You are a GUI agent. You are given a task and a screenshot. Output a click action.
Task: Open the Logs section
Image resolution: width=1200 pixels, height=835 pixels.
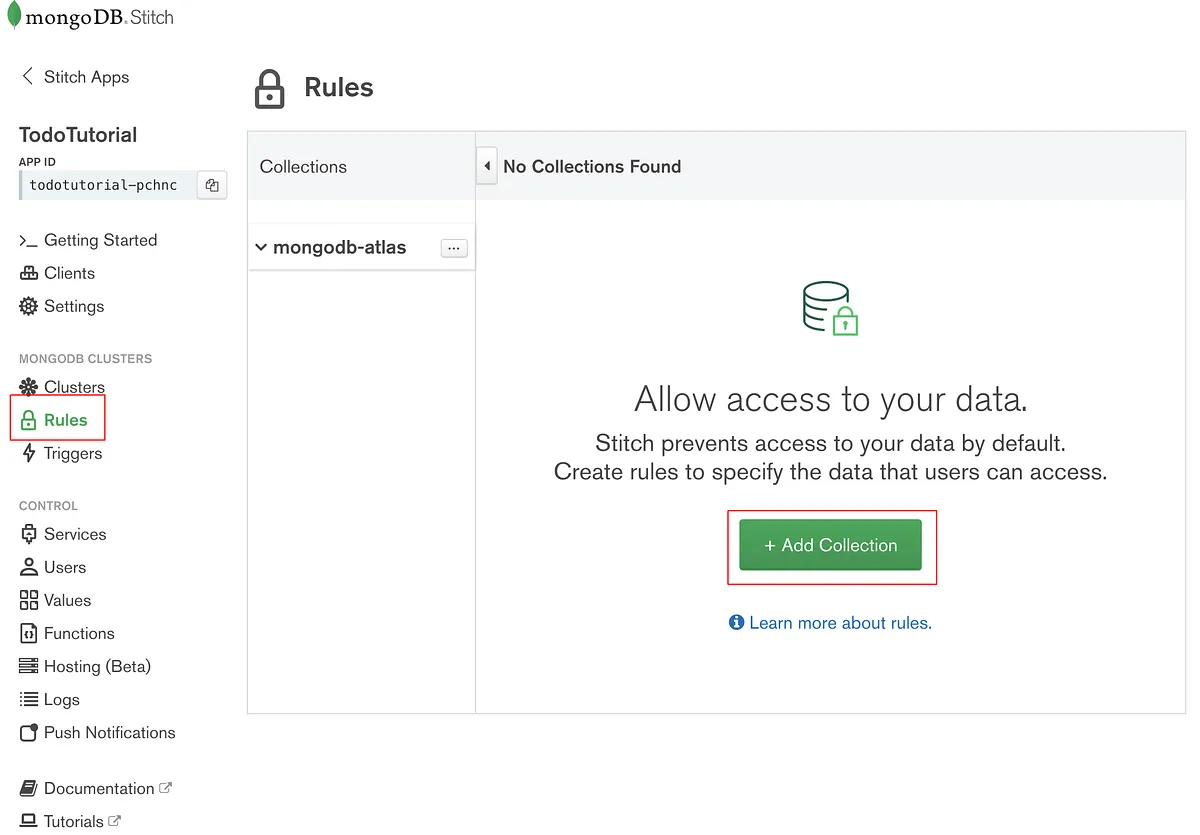(x=60, y=699)
